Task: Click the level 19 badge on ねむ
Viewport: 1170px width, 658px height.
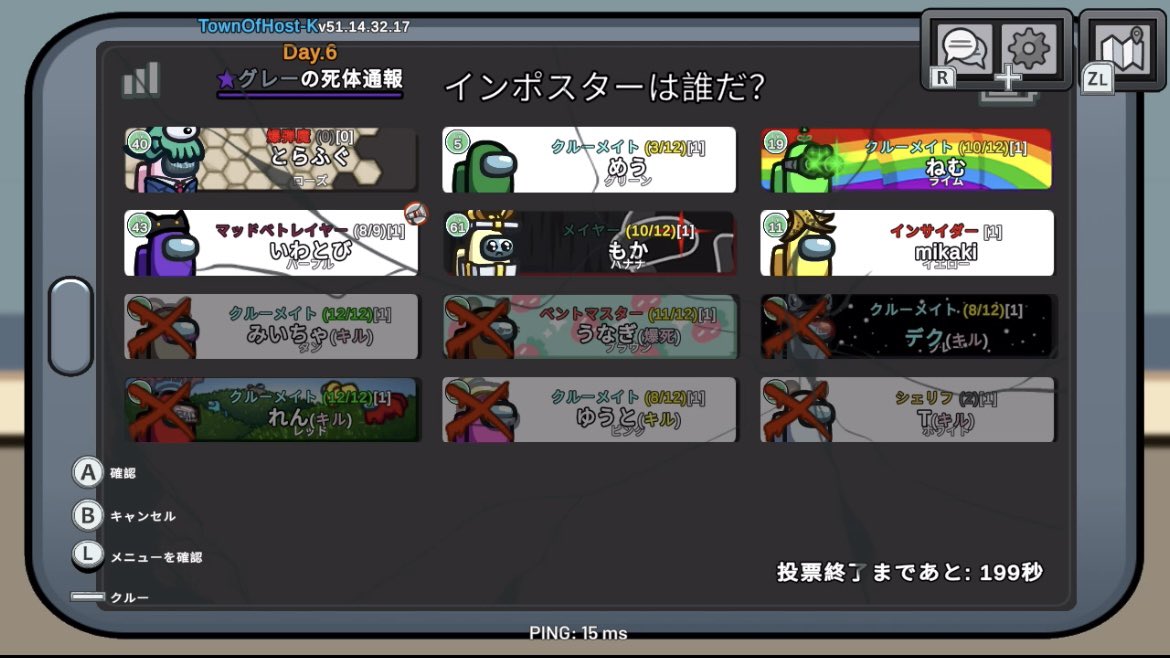Action: coord(775,142)
